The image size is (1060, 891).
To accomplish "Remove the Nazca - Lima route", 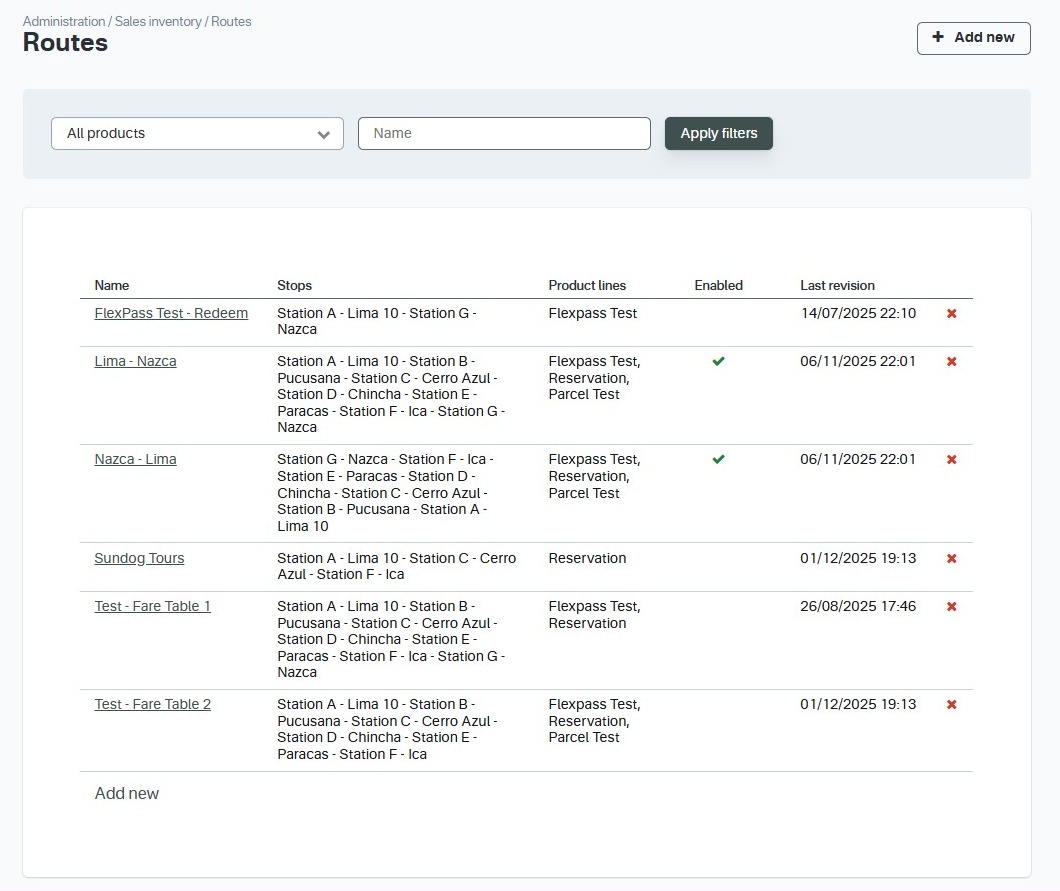I will tap(951, 459).
